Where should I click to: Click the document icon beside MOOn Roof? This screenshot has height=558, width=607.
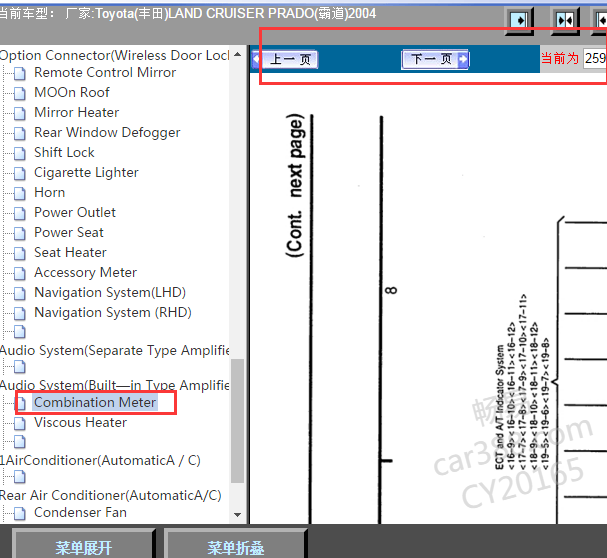coord(20,93)
